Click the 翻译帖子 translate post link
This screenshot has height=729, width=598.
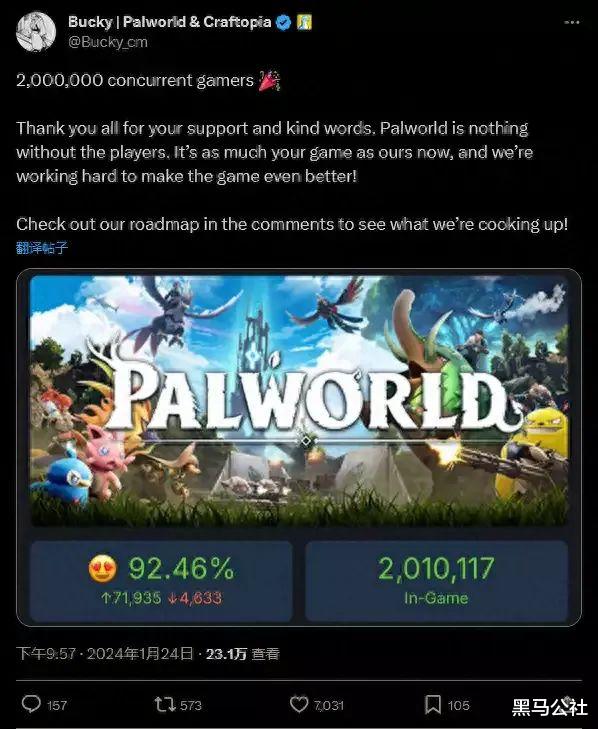pyautogui.click(x=42, y=247)
